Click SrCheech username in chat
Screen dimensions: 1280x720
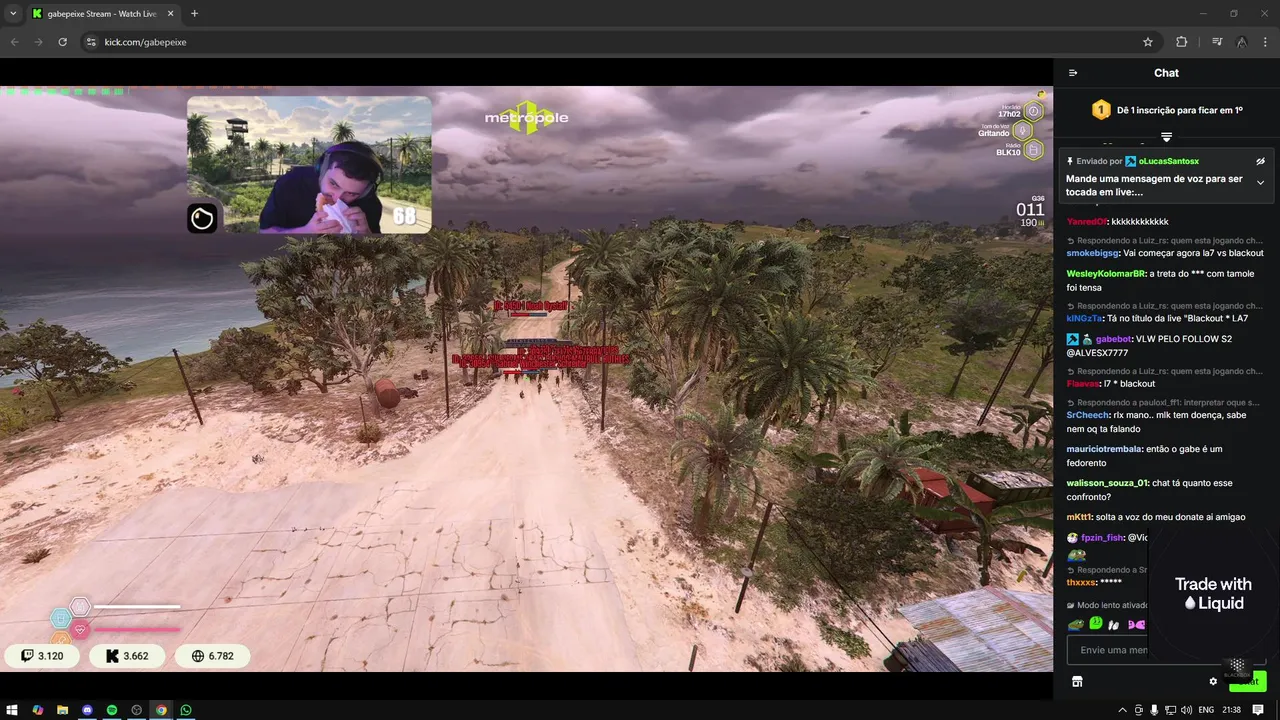[x=1088, y=416]
